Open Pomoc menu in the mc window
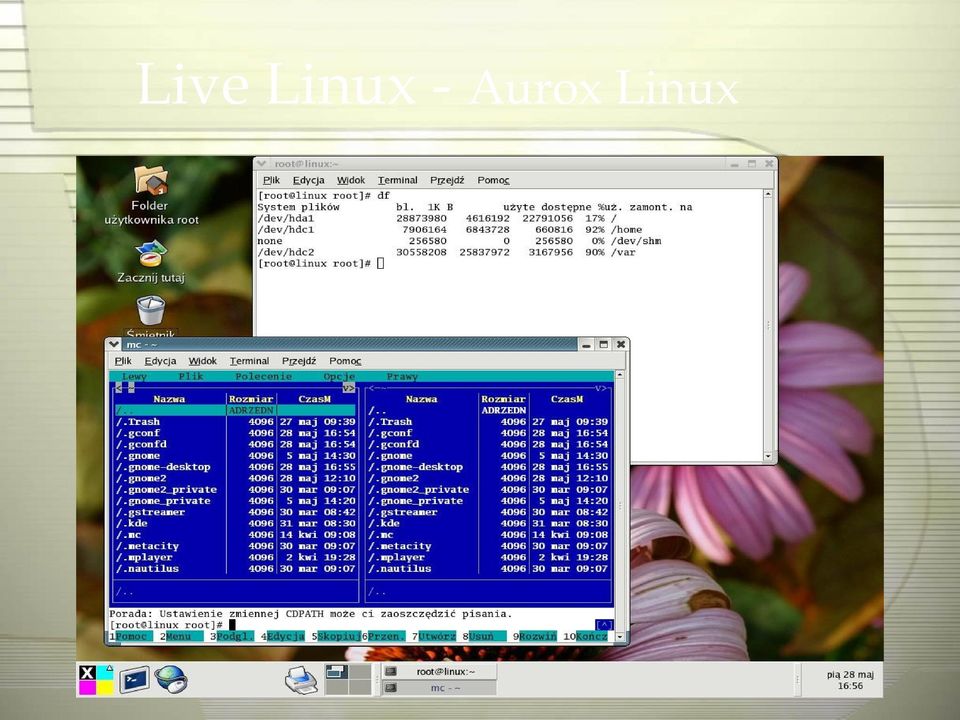The height and width of the screenshot is (720, 960). (345, 361)
